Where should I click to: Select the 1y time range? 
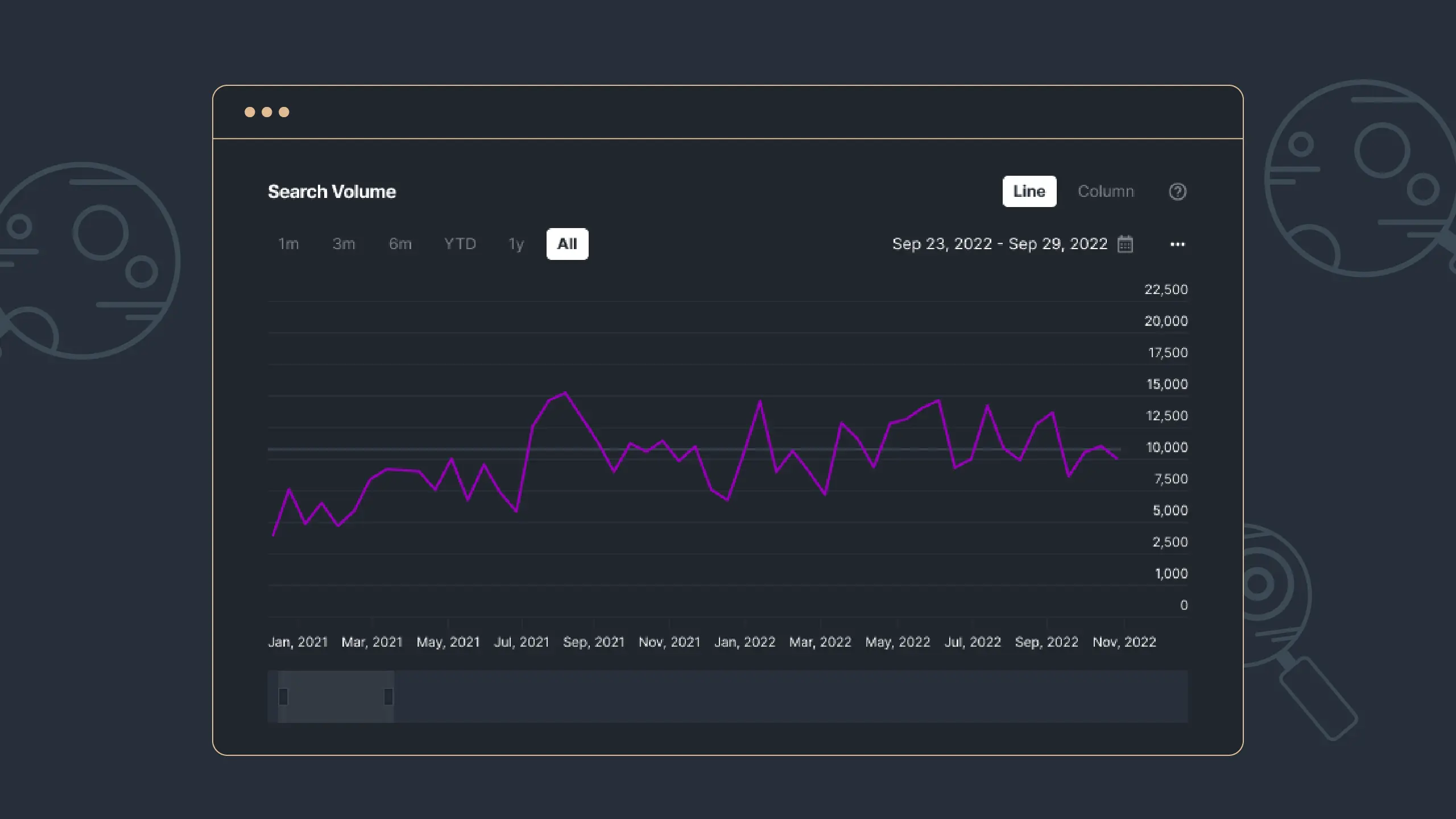(516, 244)
